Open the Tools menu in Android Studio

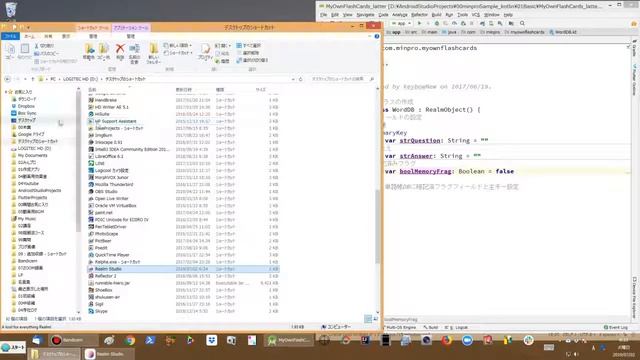(x=462, y=15)
